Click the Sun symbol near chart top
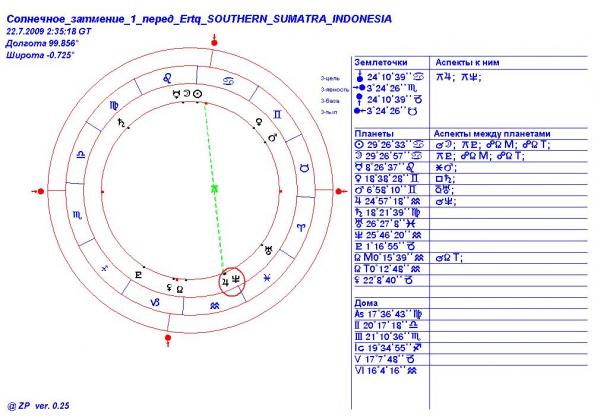This screenshot has height=416, width=594. (x=197, y=94)
